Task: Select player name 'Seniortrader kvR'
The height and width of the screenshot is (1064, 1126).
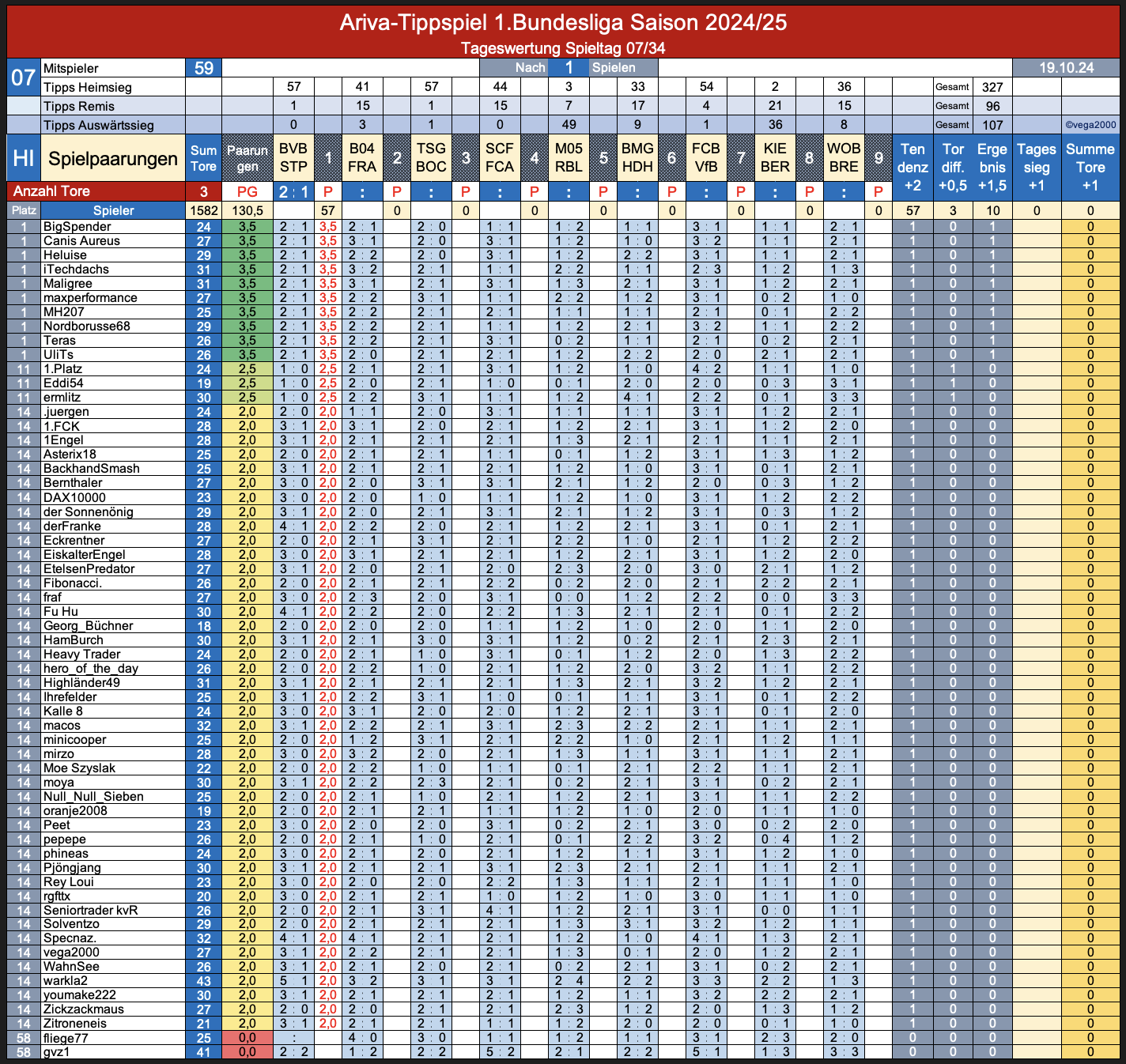Action: (90, 910)
